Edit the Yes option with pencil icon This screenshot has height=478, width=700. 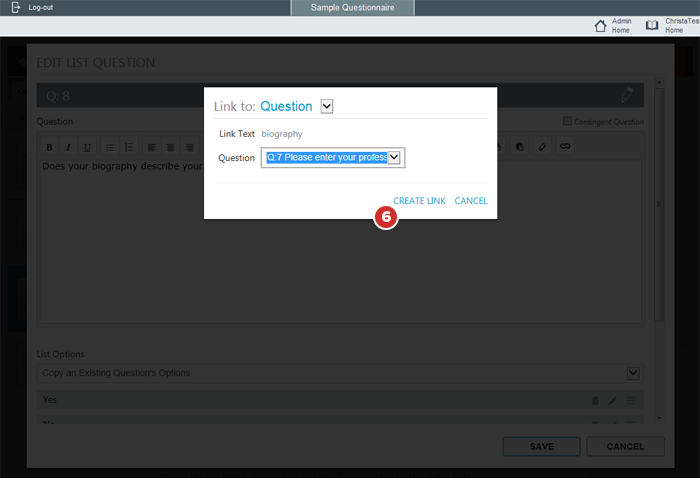tap(613, 400)
